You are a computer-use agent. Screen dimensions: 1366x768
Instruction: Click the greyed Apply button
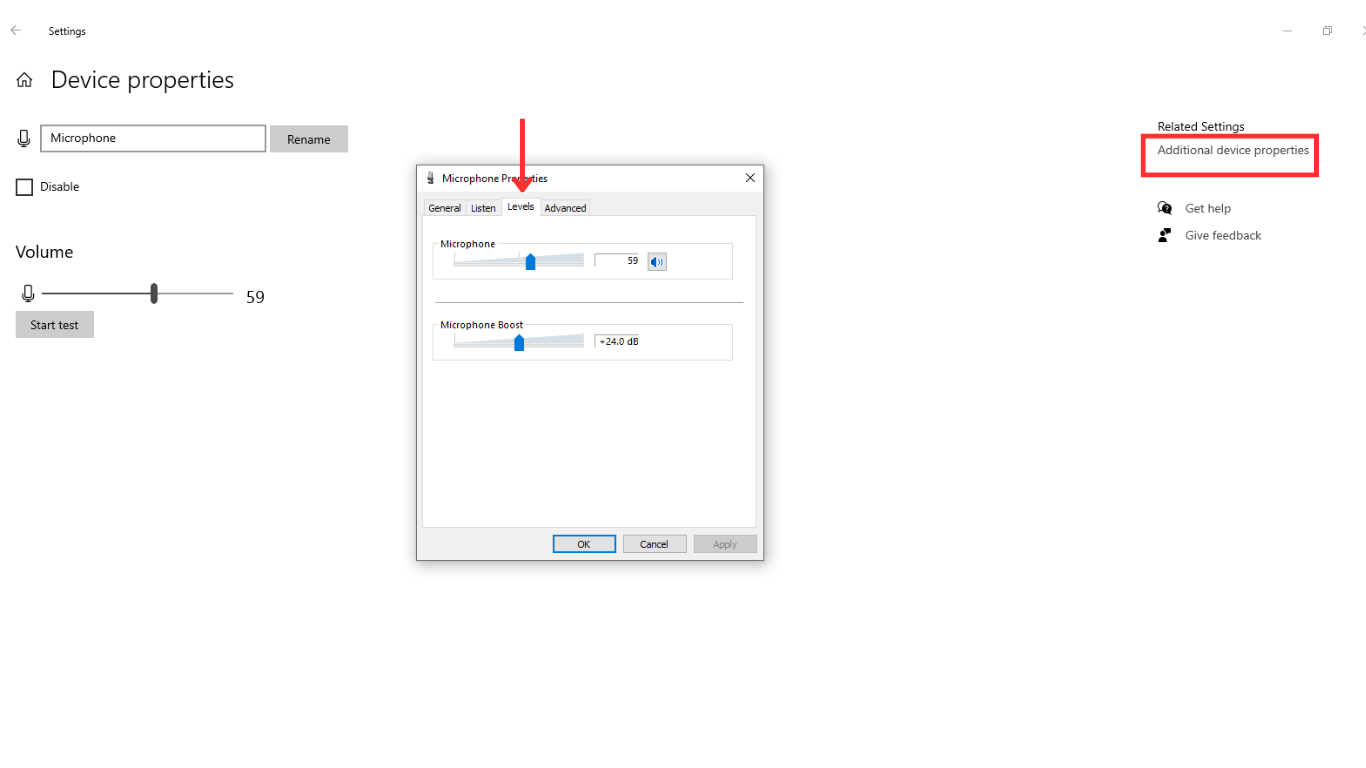tap(725, 544)
